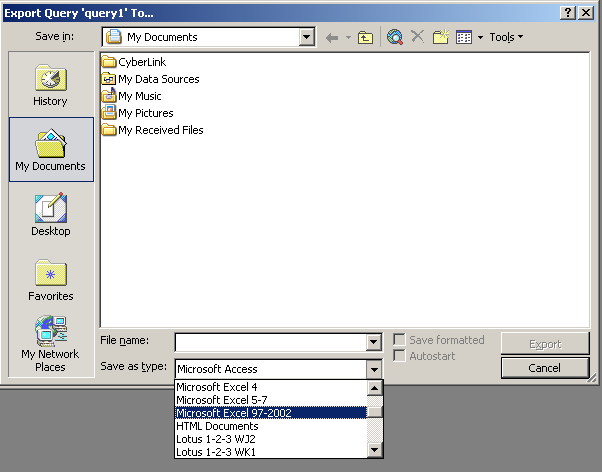Open the File name dropdown arrow
This screenshot has height=472, width=602.
374,342
